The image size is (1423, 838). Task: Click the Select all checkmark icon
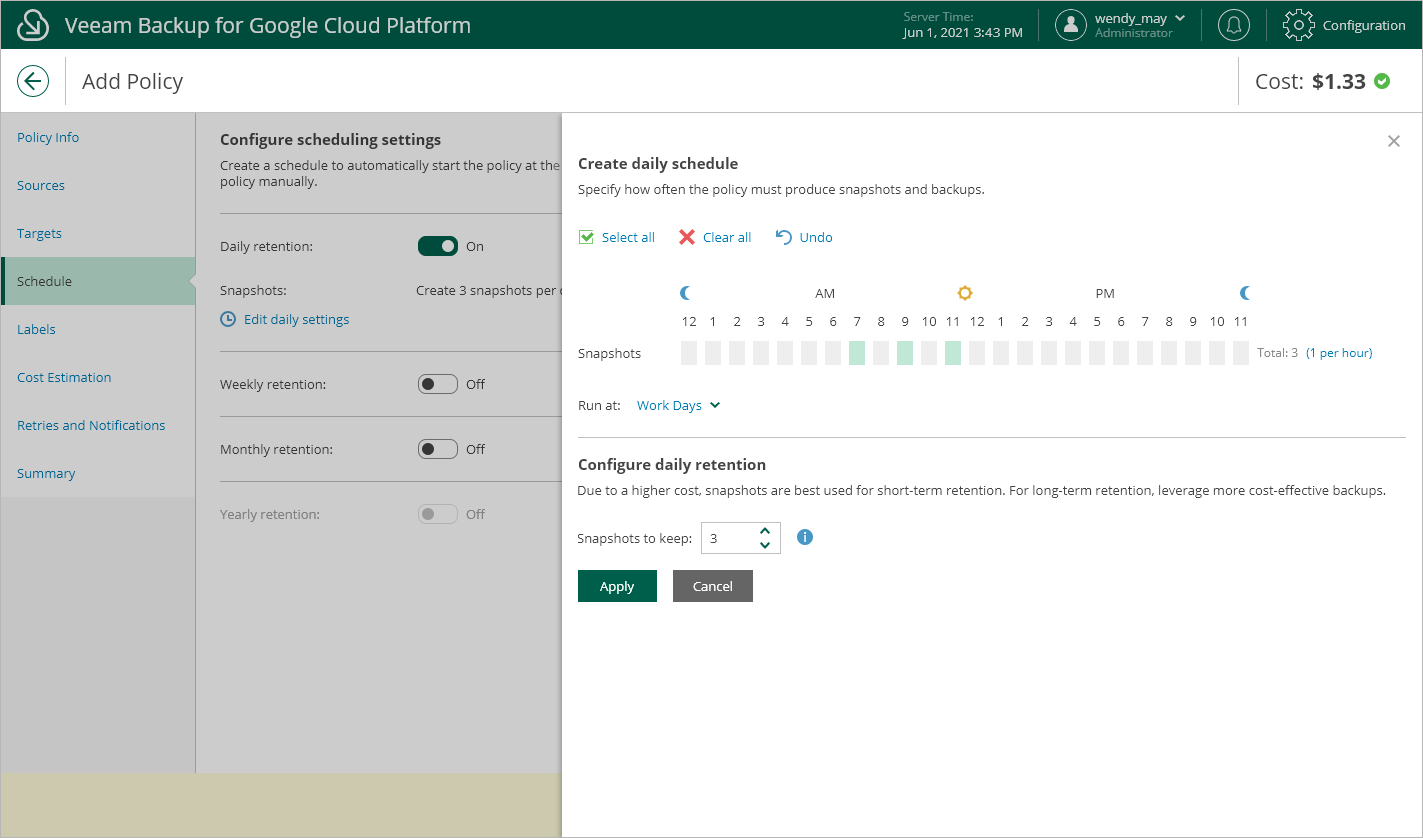tap(586, 237)
